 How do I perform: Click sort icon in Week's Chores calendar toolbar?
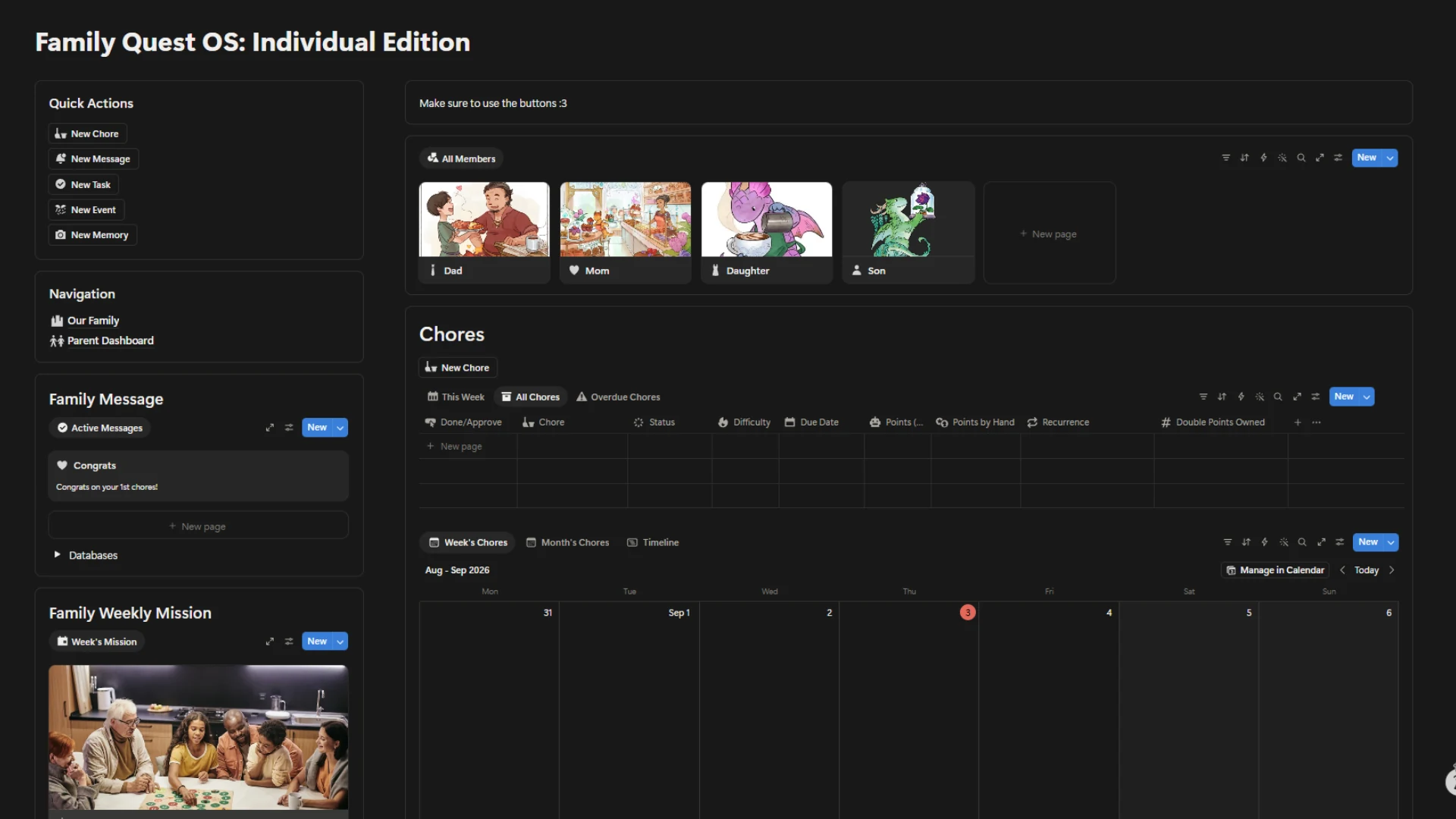click(1246, 542)
